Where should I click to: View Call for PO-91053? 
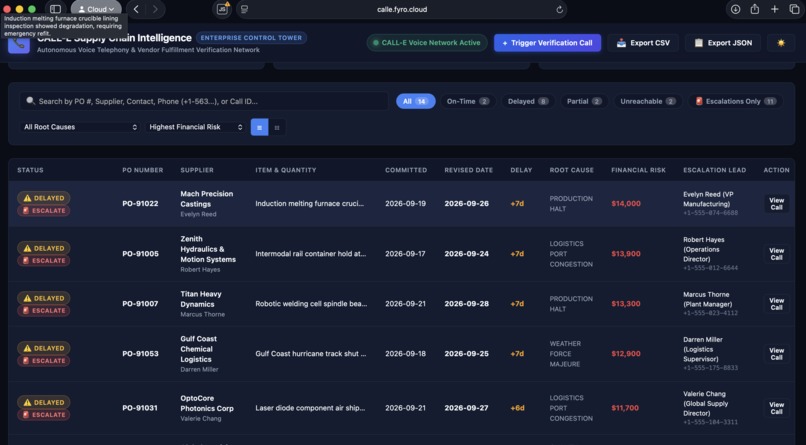776,354
